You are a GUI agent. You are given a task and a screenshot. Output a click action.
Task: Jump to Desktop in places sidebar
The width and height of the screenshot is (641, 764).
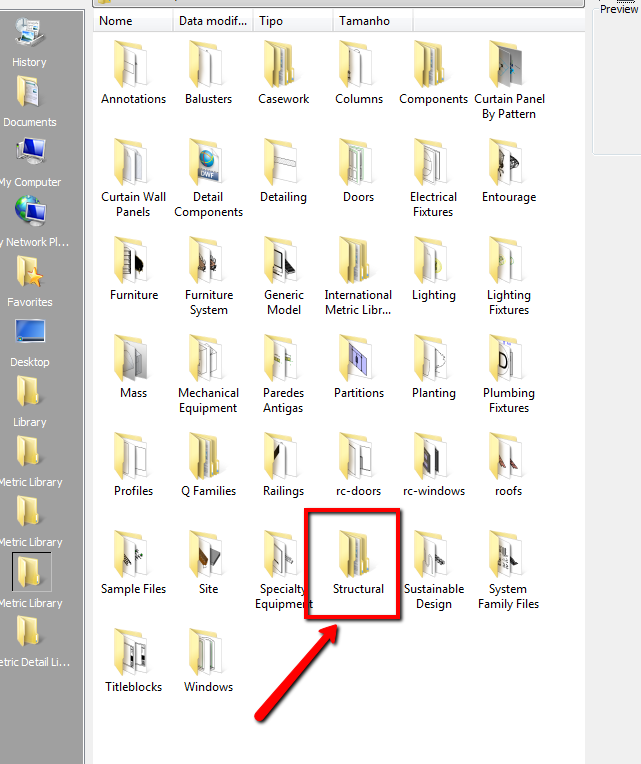pos(29,343)
